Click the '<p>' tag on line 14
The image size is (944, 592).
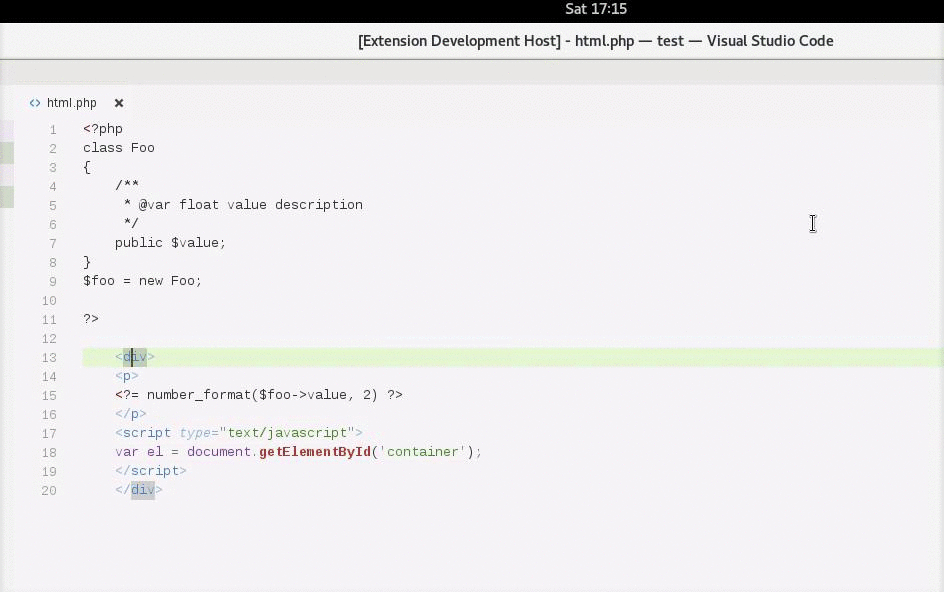click(x=127, y=376)
